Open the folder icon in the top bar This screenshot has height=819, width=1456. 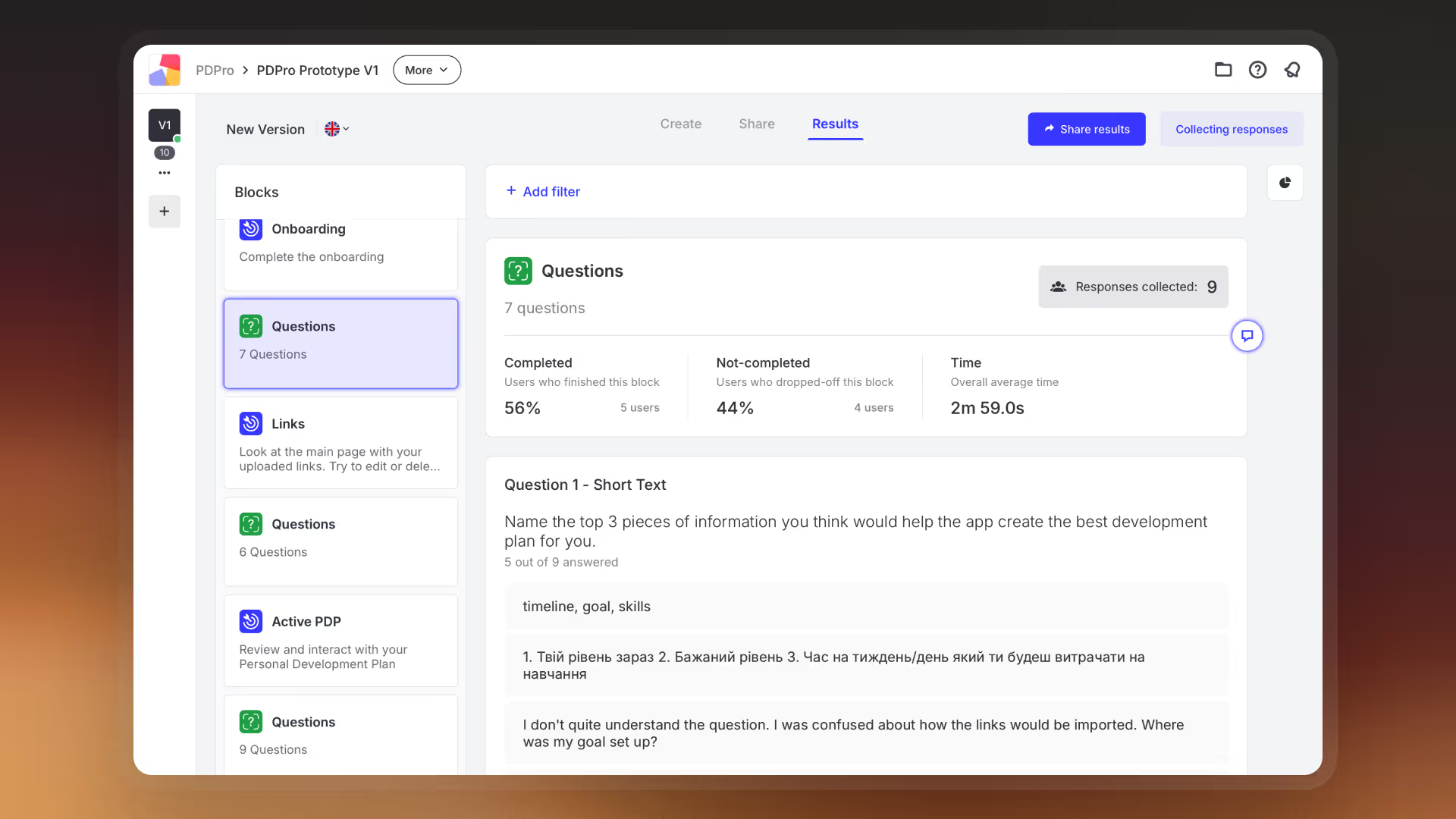tap(1222, 70)
